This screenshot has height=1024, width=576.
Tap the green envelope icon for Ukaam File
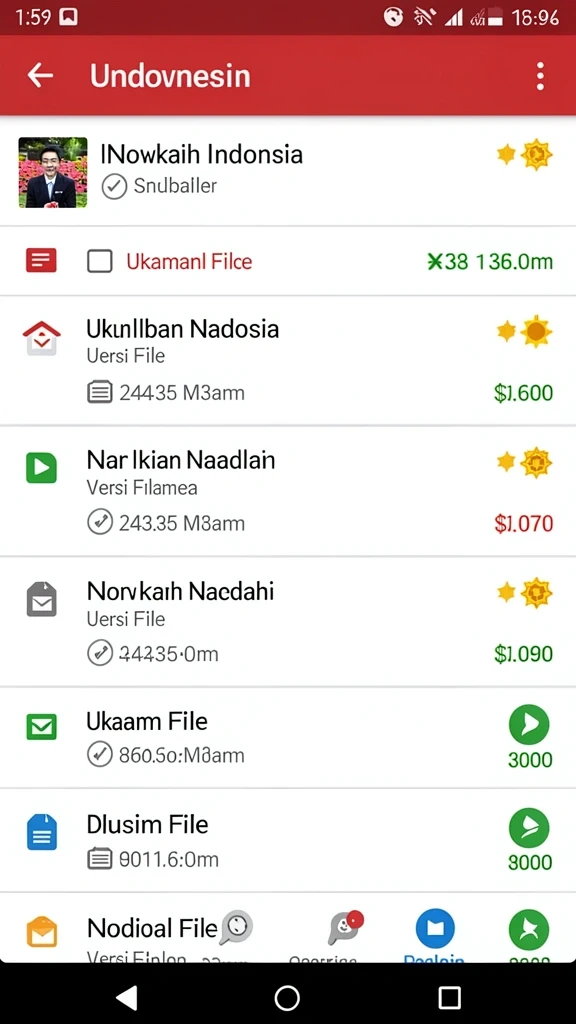(41, 727)
